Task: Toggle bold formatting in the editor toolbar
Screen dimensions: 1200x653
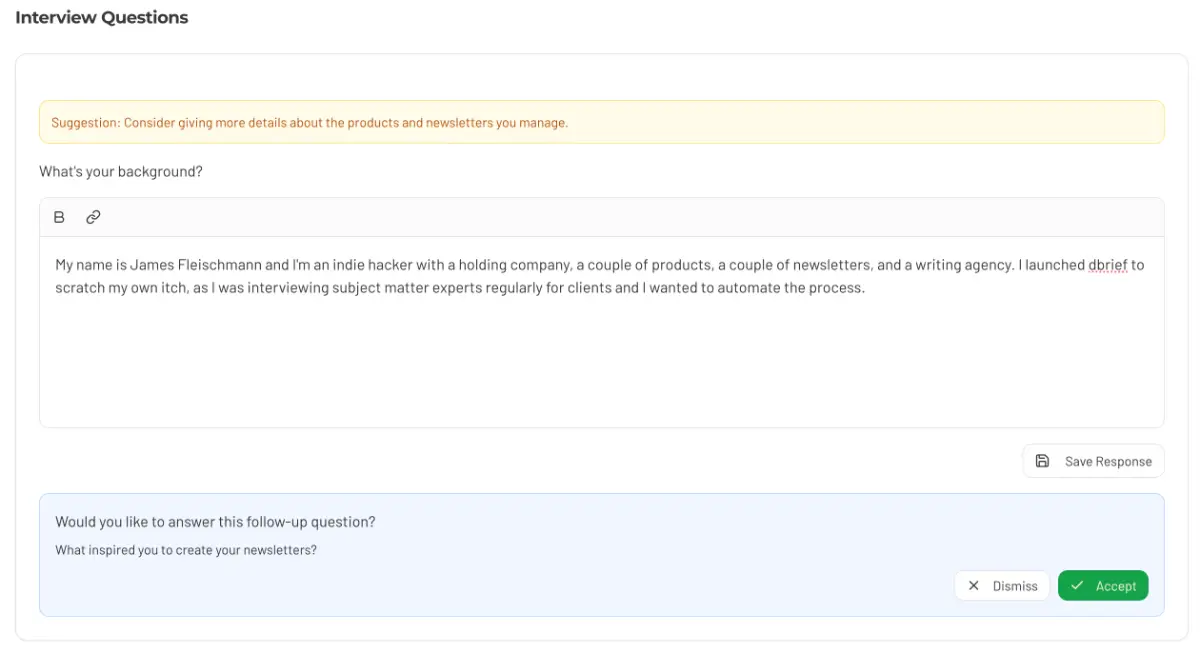Action: [59, 217]
